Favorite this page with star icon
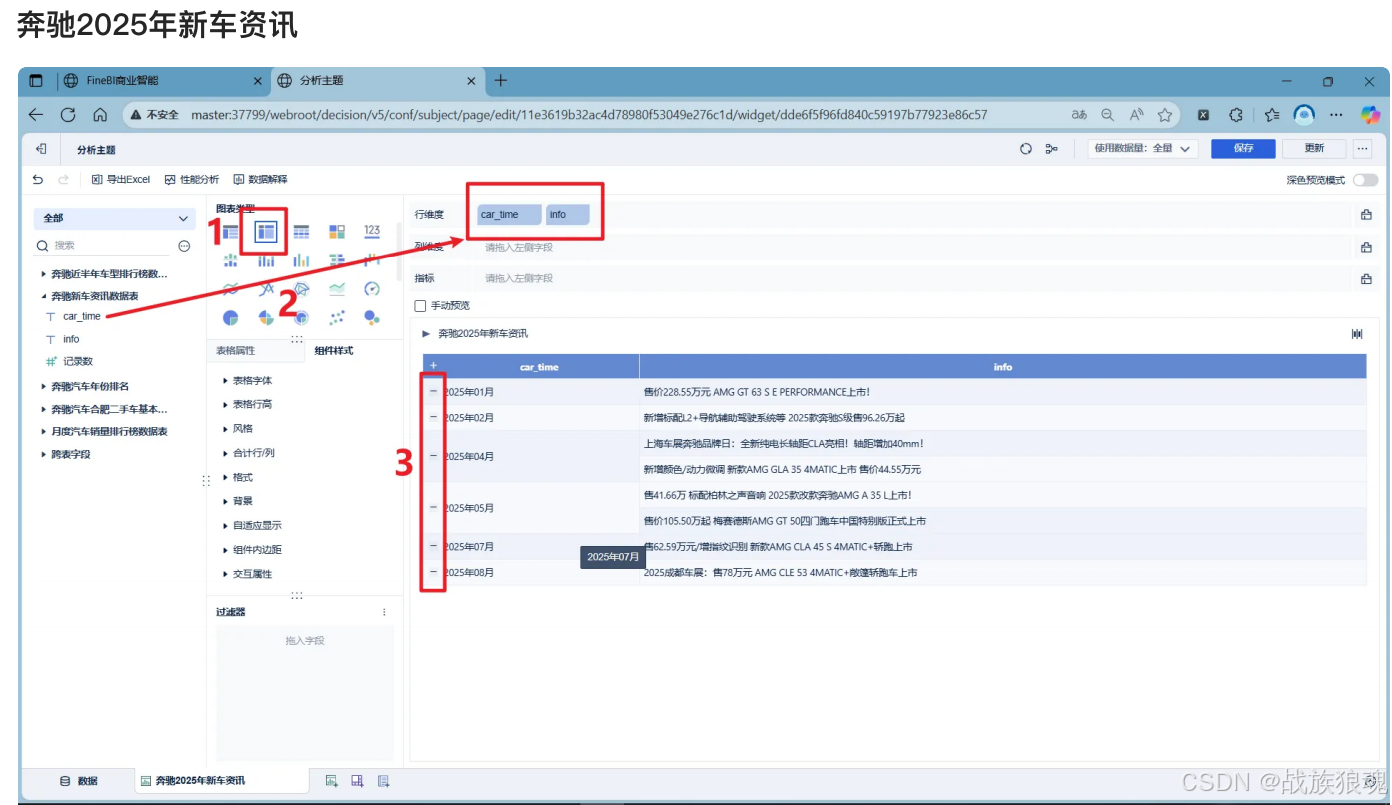The height and width of the screenshot is (805, 1392). click(x=1165, y=115)
